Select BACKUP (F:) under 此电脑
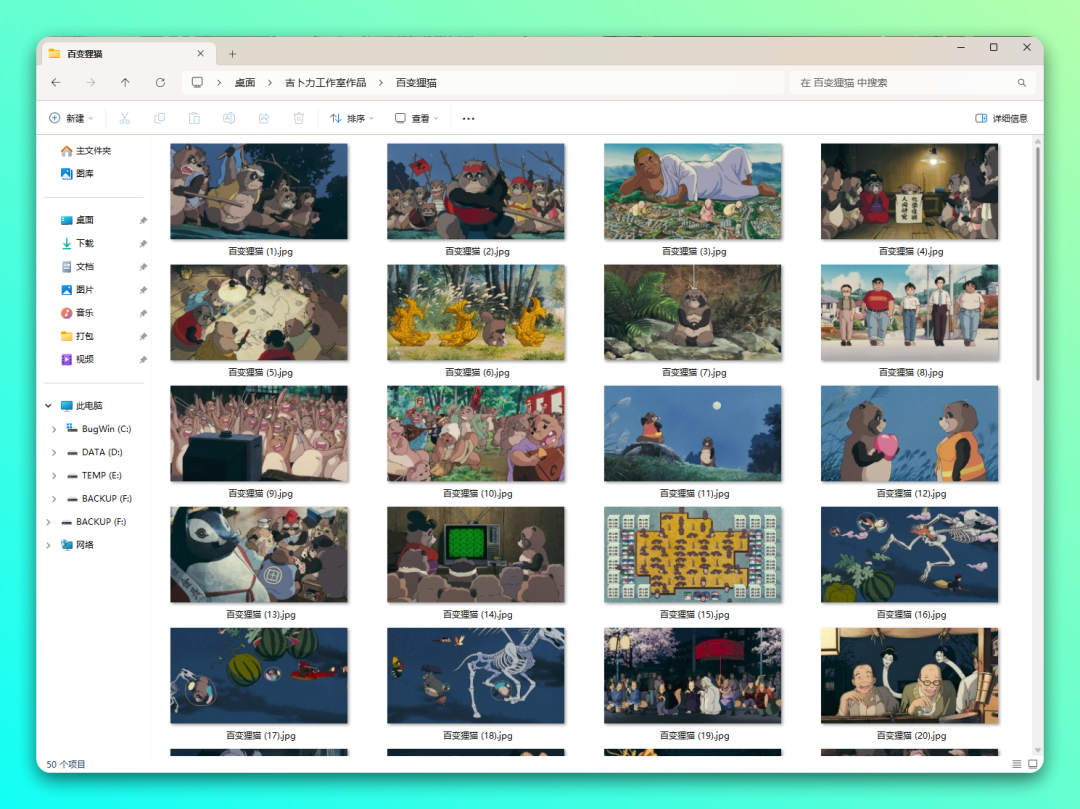Viewport: 1080px width, 809px height. (x=99, y=498)
